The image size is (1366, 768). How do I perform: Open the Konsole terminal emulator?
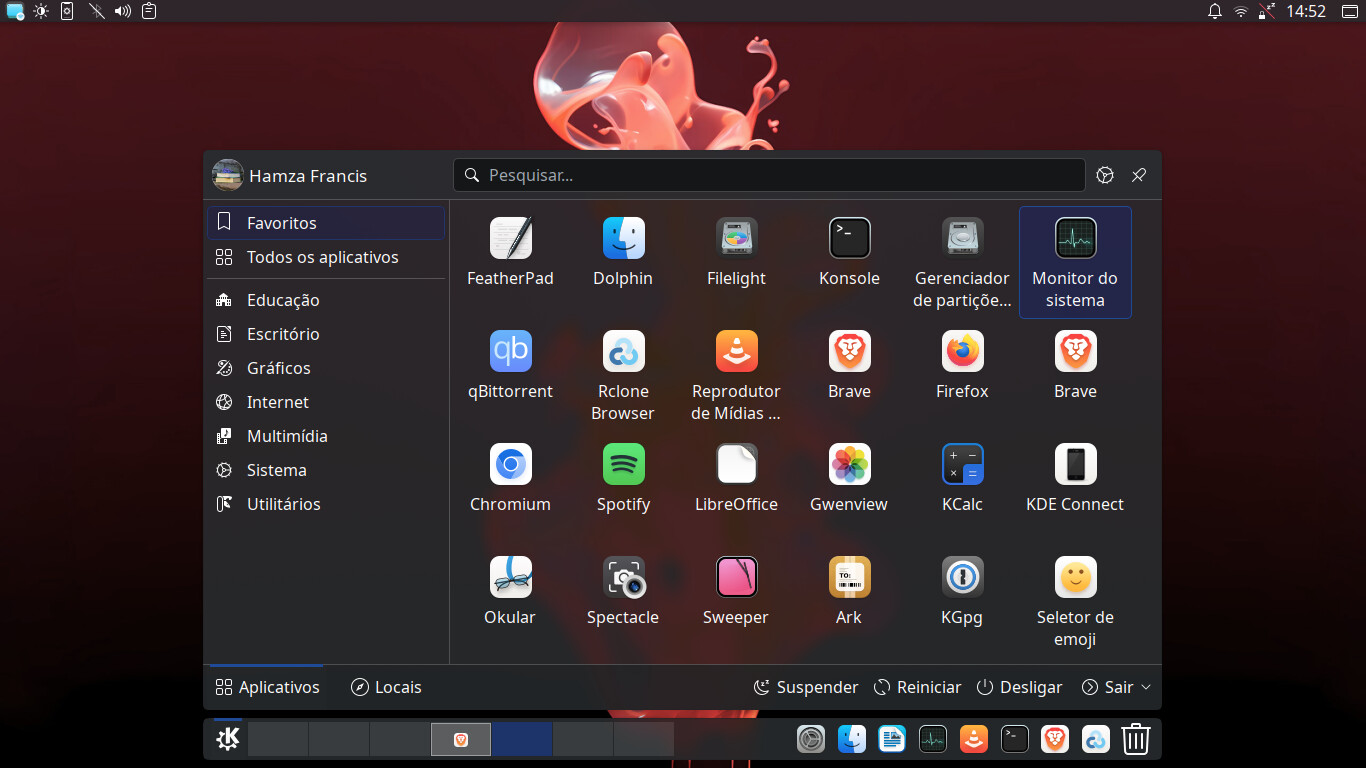(848, 238)
